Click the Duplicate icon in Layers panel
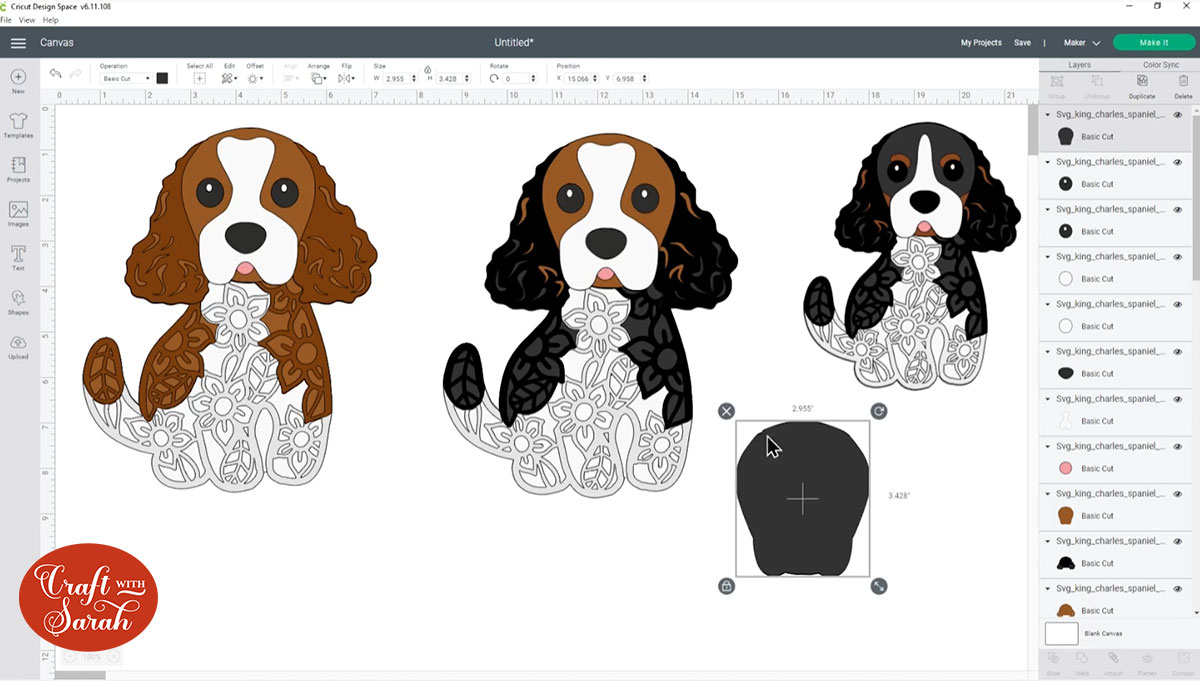Image resolution: width=1200 pixels, height=681 pixels. coord(1141,85)
